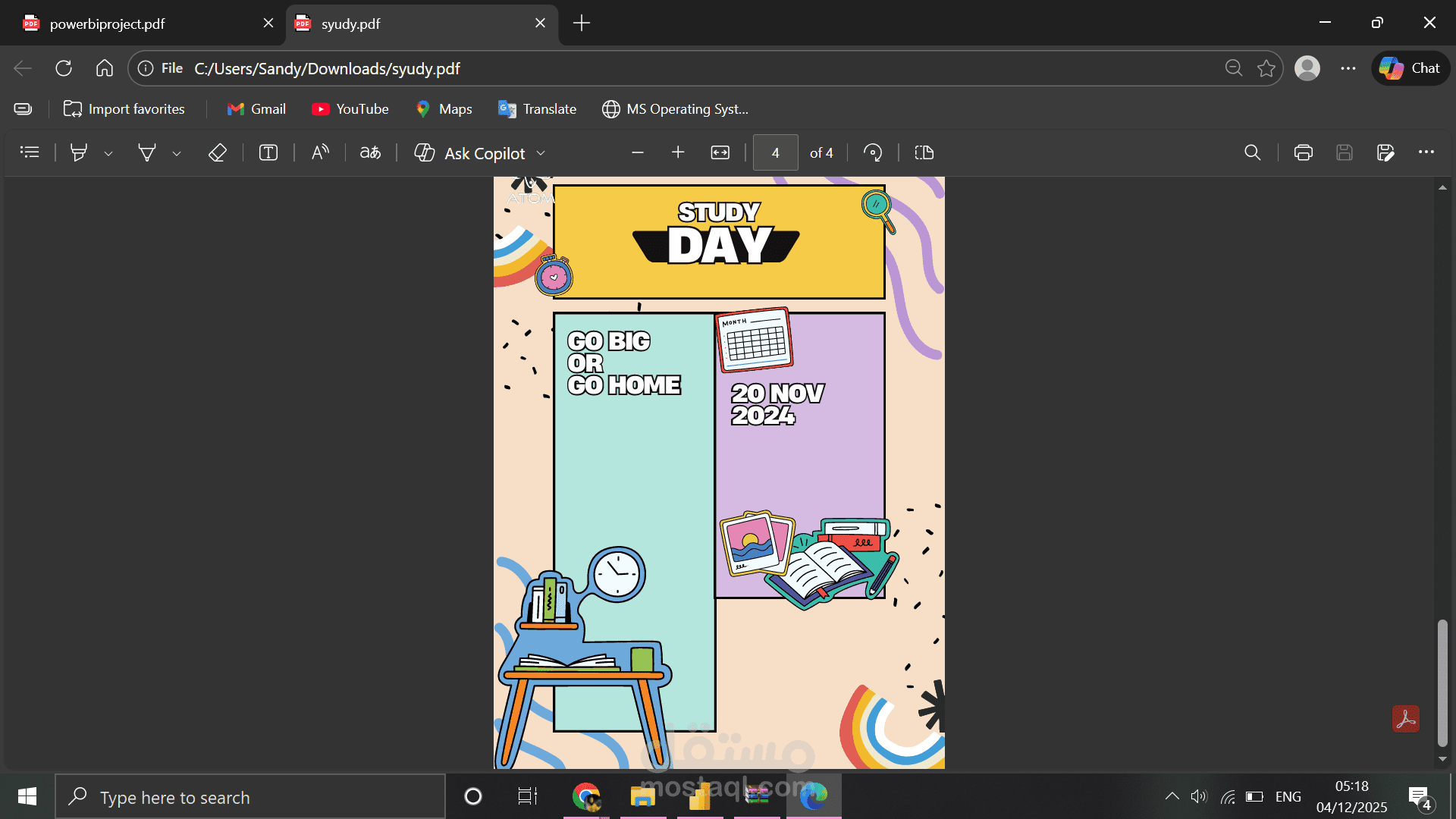Expand the Ask Copilot dropdown
This screenshot has width=1456, height=819.
point(541,152)
